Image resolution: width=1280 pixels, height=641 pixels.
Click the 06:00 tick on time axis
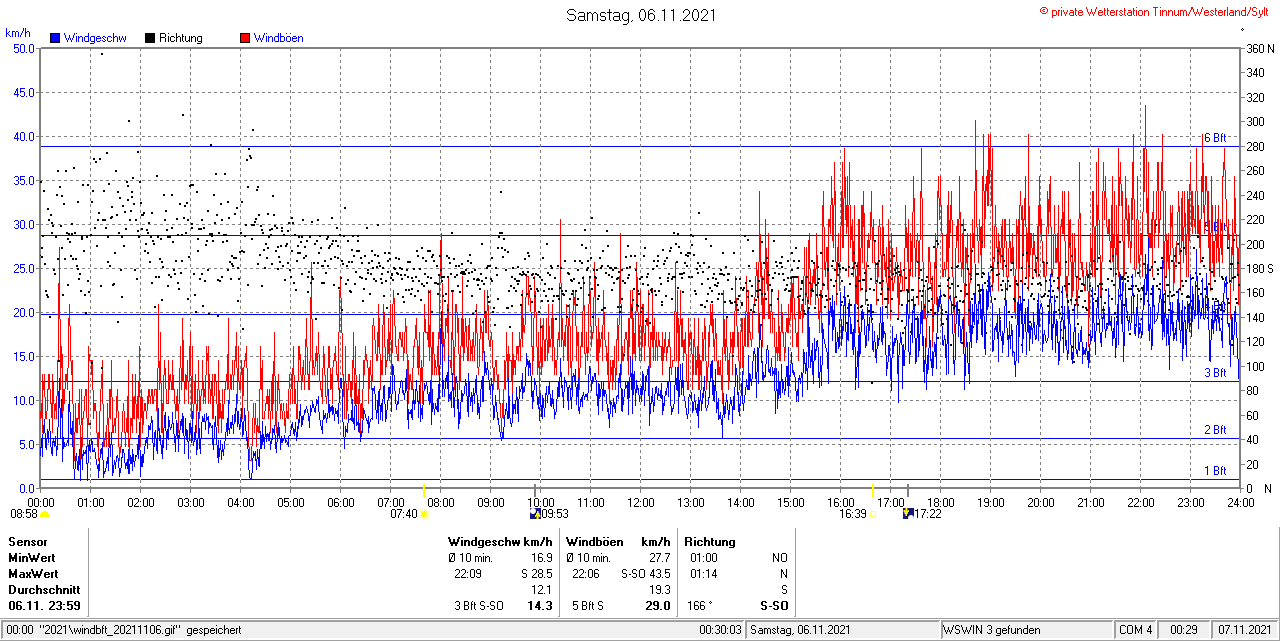point(341,502)
